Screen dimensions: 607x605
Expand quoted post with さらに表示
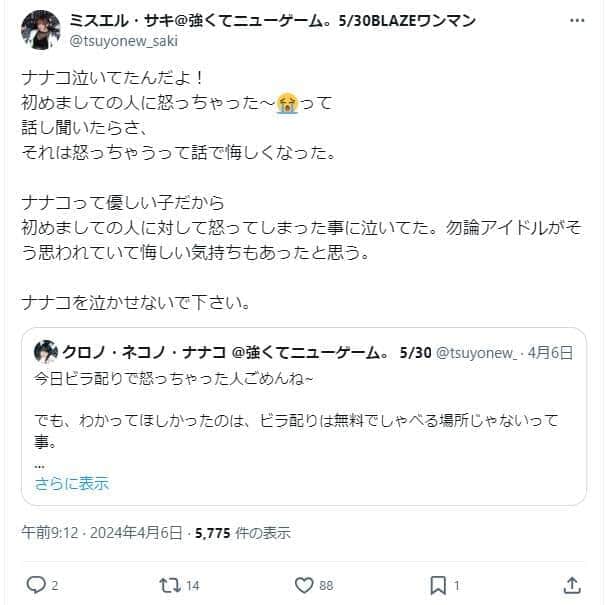pyautogui.click(x=72, y=483)
